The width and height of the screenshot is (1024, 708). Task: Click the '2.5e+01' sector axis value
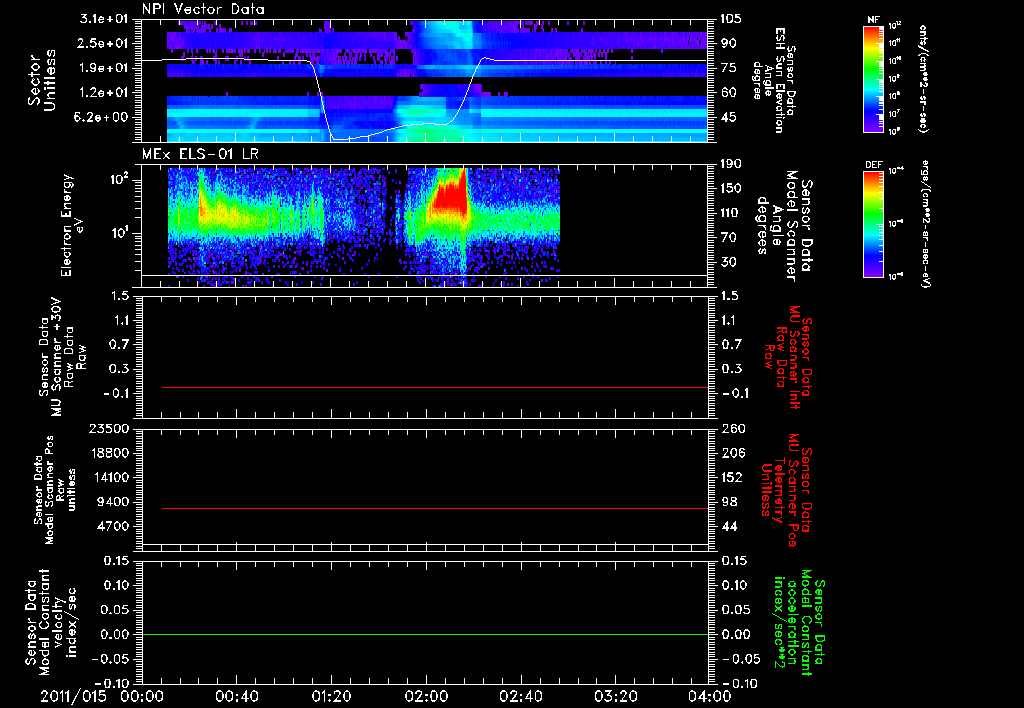tap(104, 43)
